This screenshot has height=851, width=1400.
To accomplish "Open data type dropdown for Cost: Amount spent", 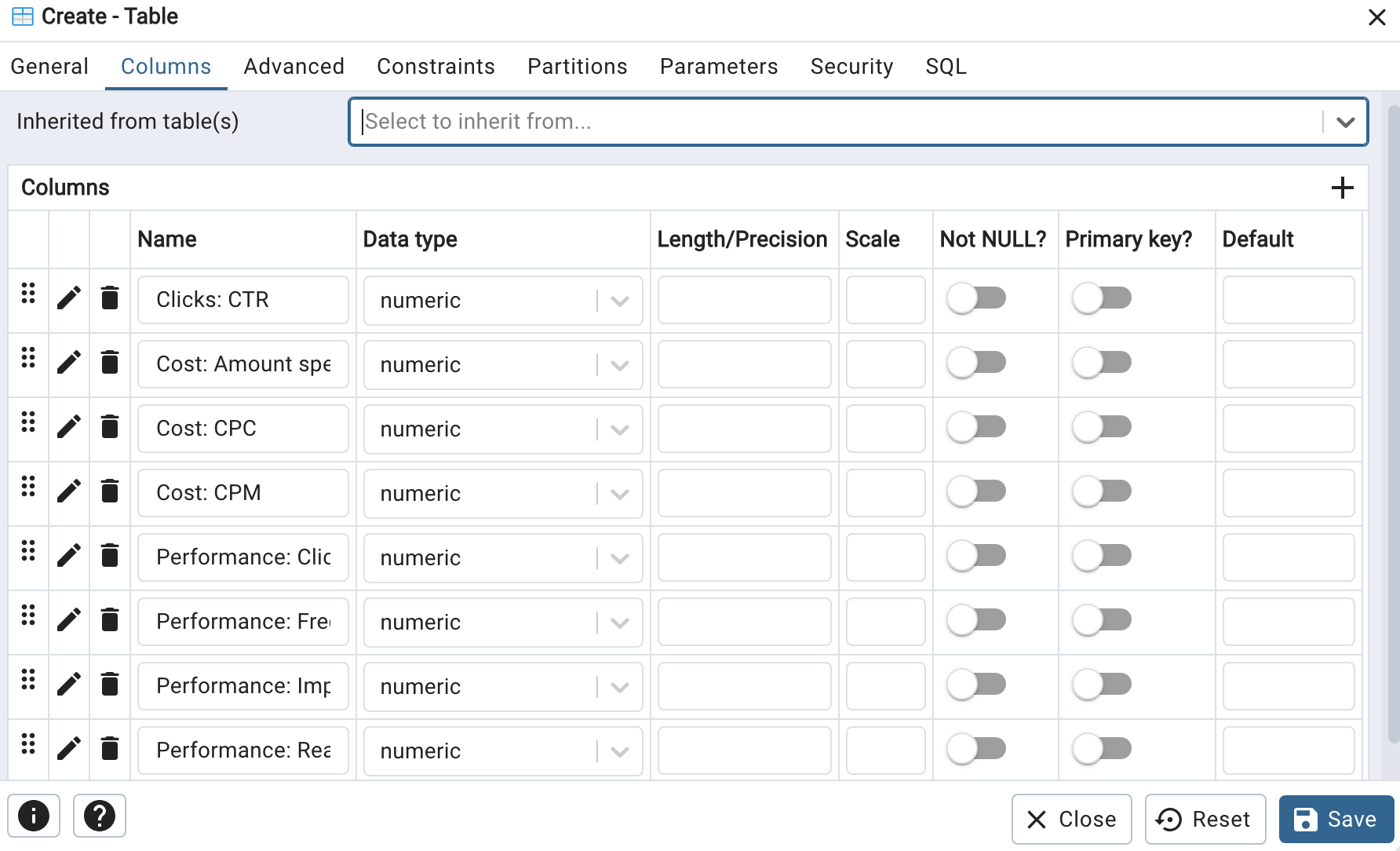I will click(x=503, y=364).
